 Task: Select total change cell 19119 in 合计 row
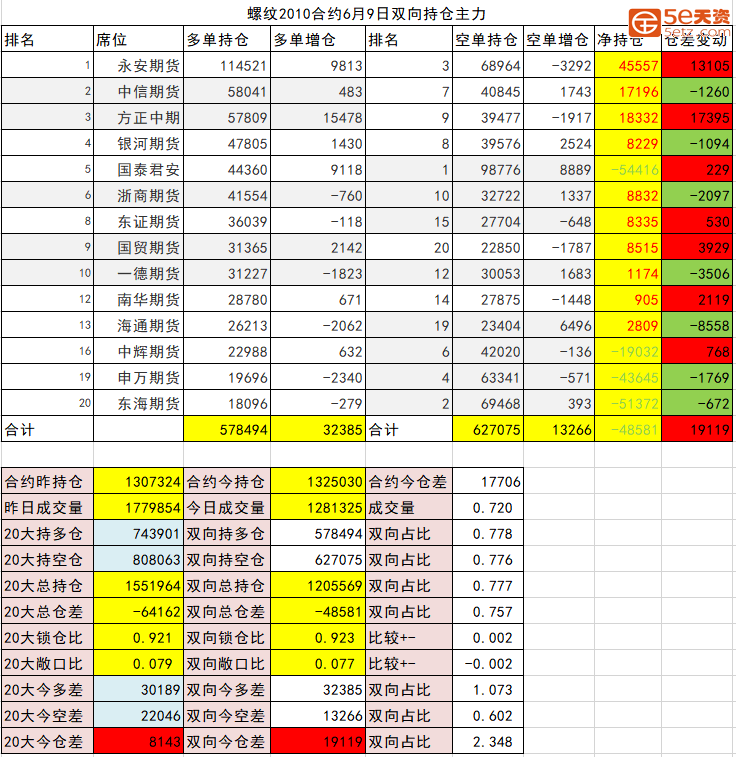pos(697,429)
